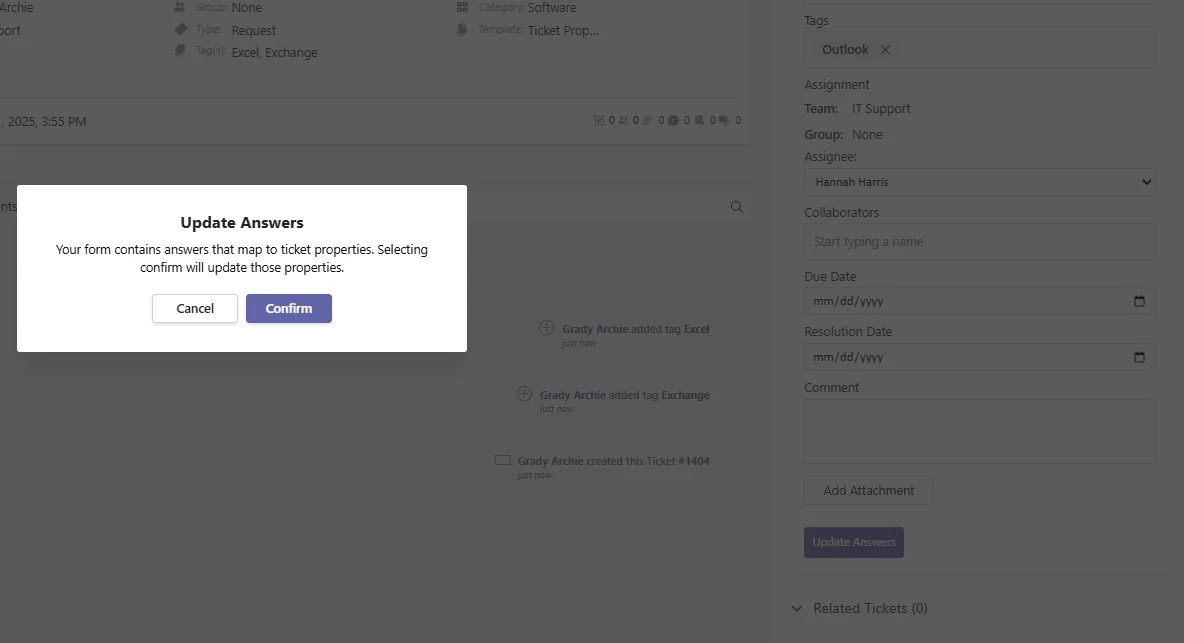Open the Due Date calendar picker
Screen dimensions: 1184x643
1139,301
